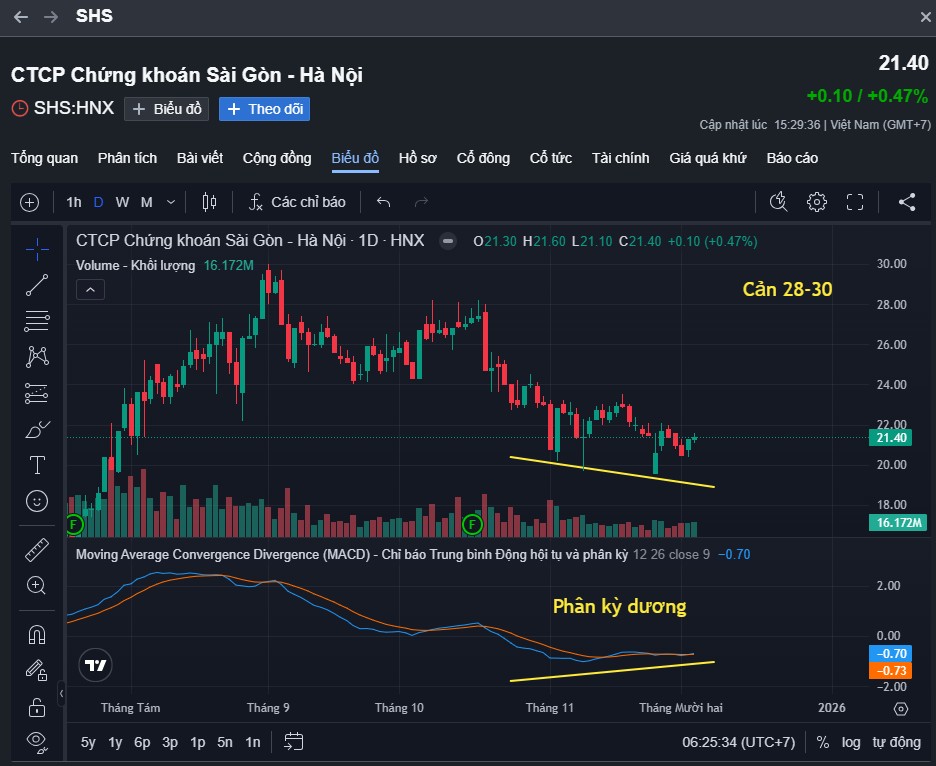Enter fullscreen chart mode
Viewport: 936px width, 766px height.
point(855,202)
